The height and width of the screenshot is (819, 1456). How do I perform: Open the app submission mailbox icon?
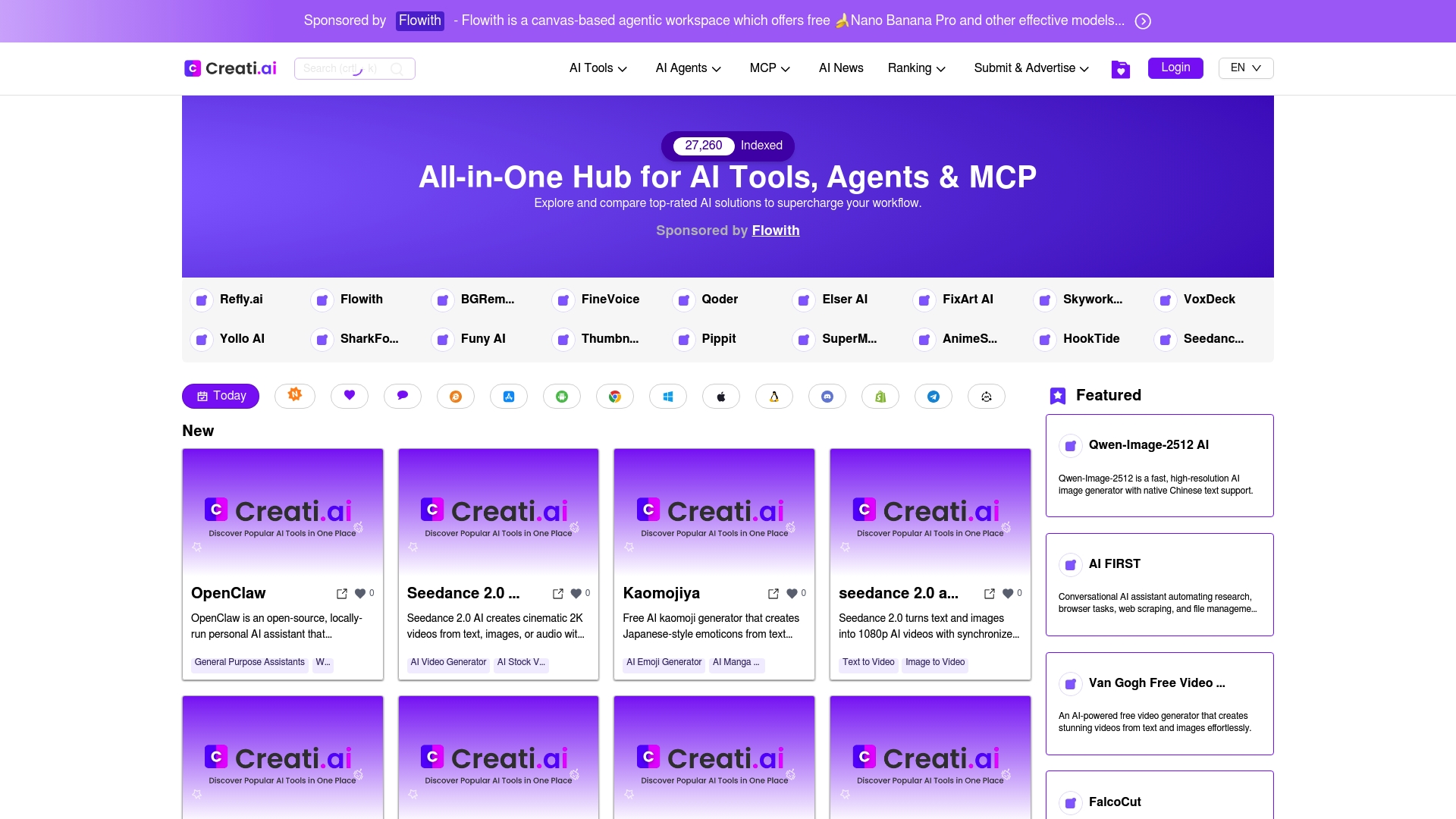[x=1121, y=68]
